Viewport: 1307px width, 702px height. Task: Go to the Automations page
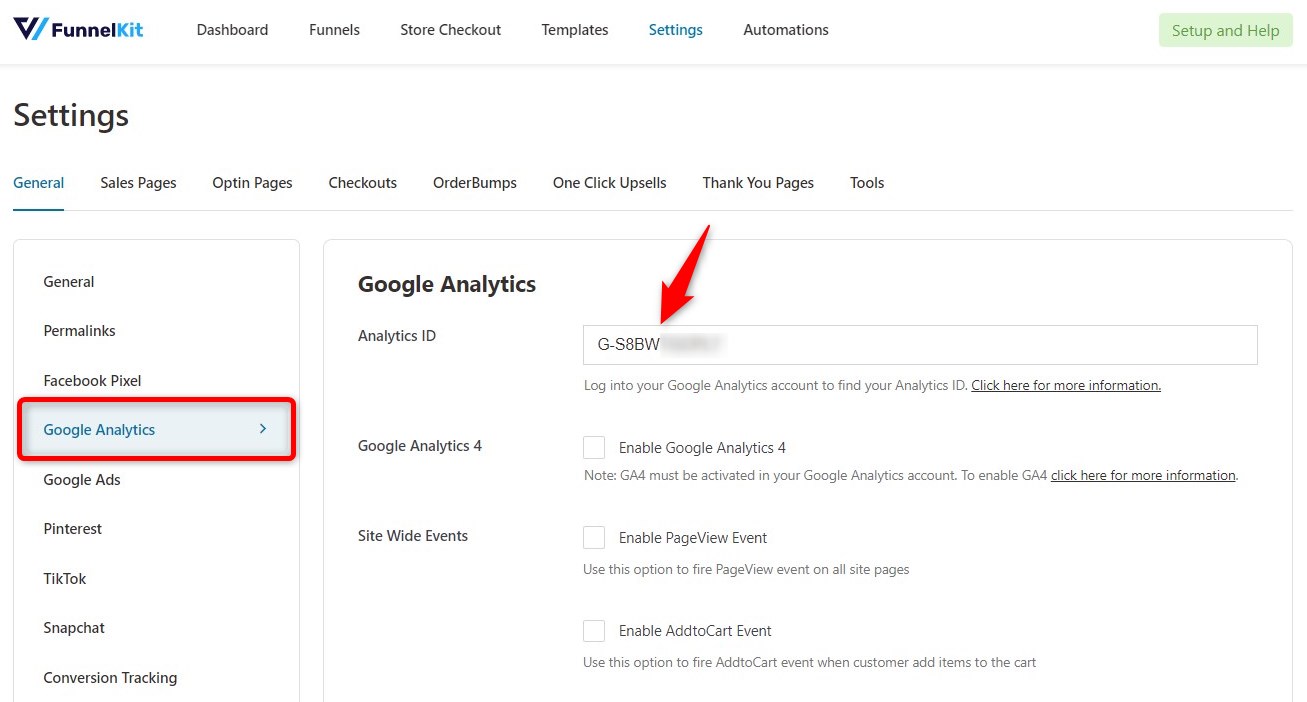tap(785, 30)
